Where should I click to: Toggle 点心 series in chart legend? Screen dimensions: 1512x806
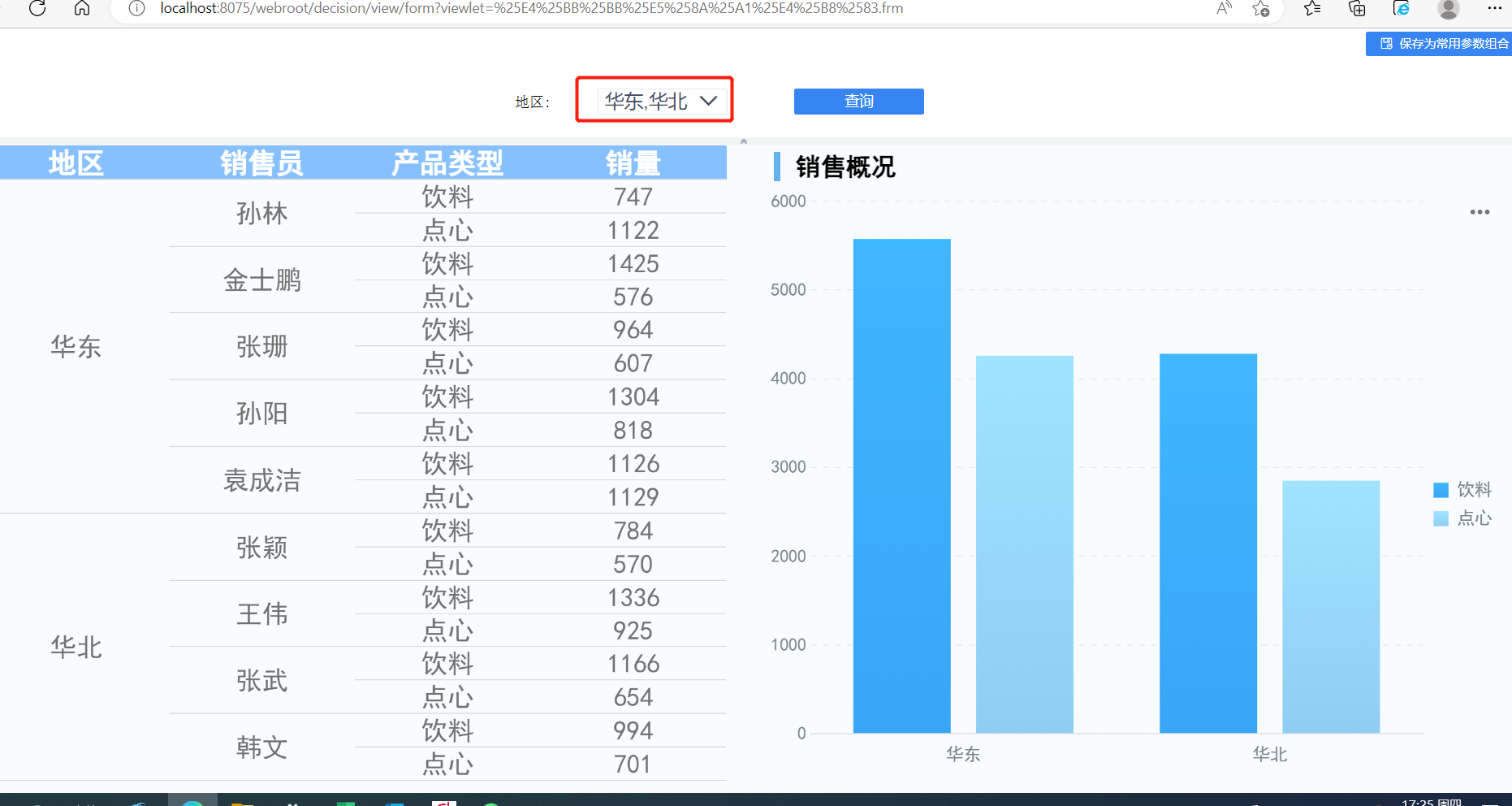coord(1462,518)
